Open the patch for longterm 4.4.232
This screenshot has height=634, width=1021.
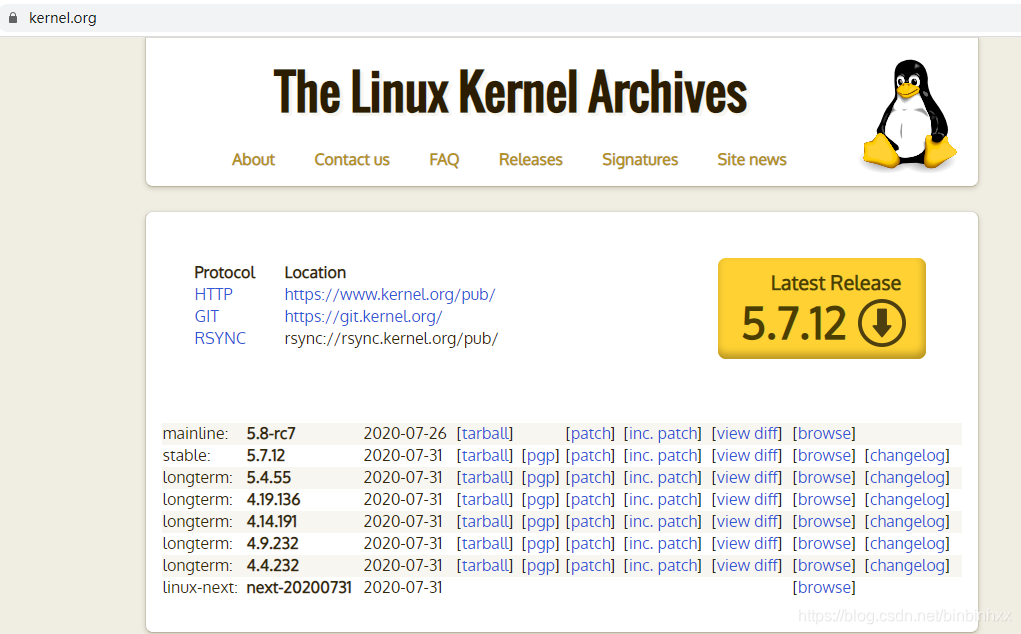591,566
